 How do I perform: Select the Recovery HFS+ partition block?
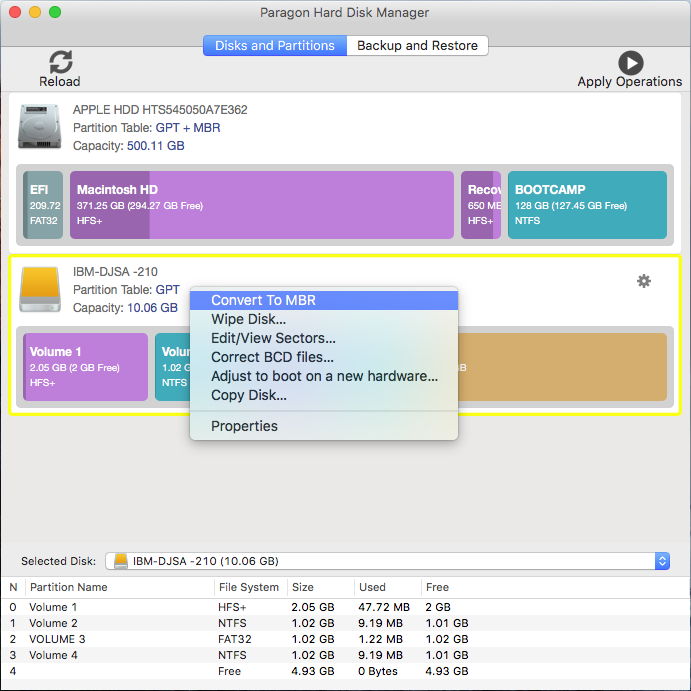tap(481, 205)
